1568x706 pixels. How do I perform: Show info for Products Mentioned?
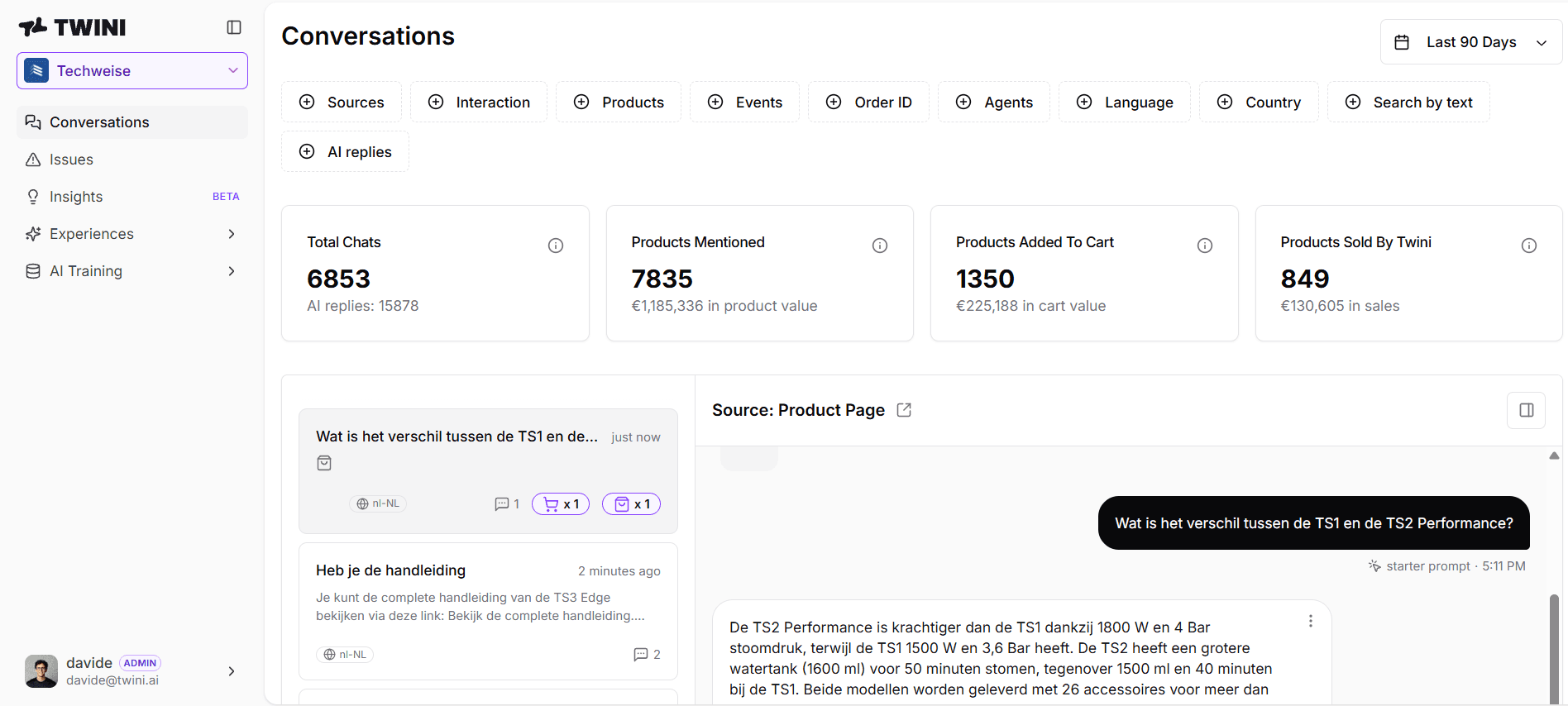880,246
